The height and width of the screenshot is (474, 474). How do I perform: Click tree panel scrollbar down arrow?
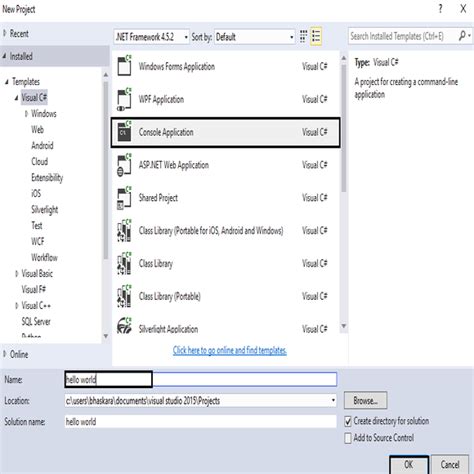[x=106, y=336]
